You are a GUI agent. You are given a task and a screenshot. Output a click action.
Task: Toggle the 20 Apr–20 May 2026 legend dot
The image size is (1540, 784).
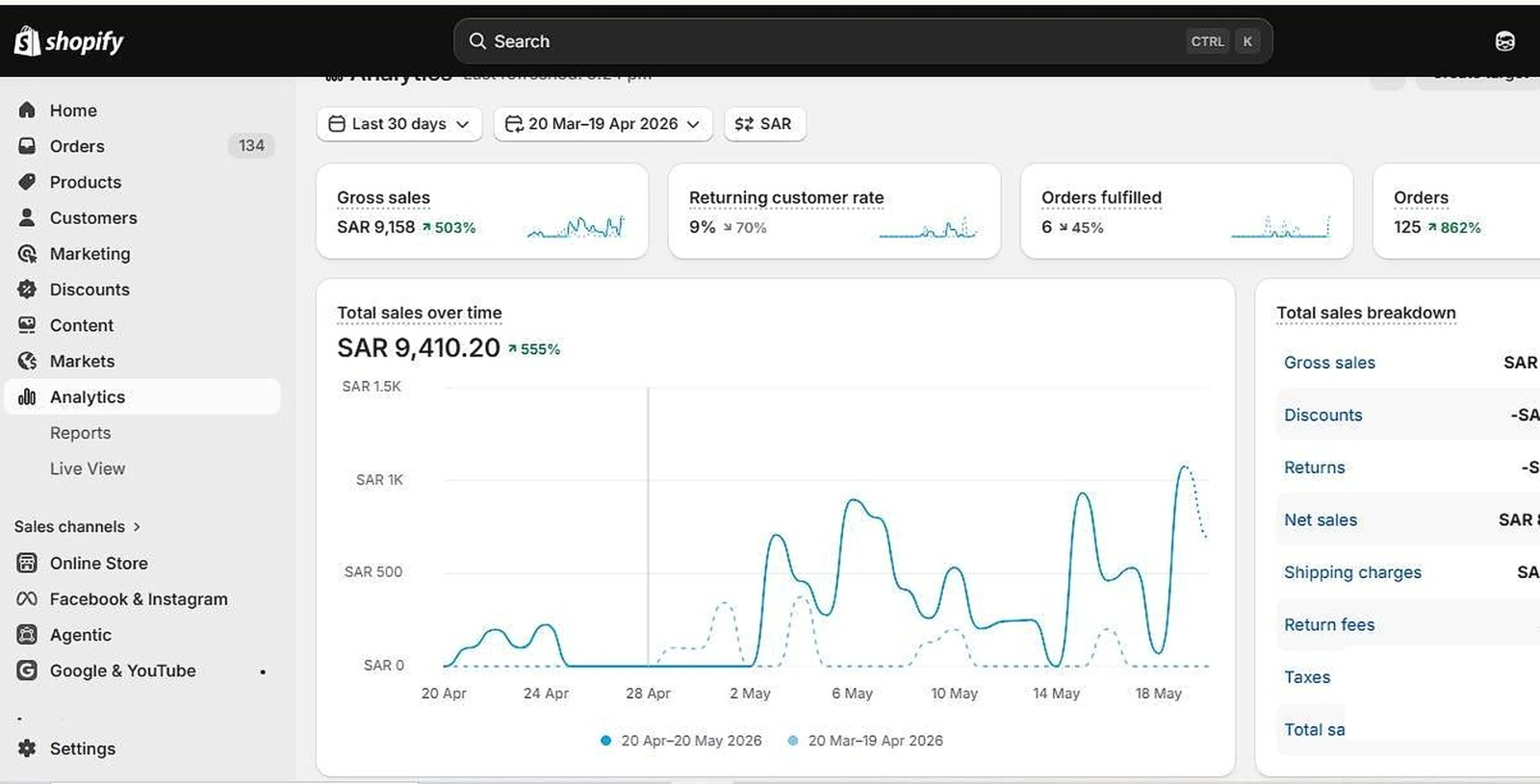pyautogui.click(x=605, y=741)
